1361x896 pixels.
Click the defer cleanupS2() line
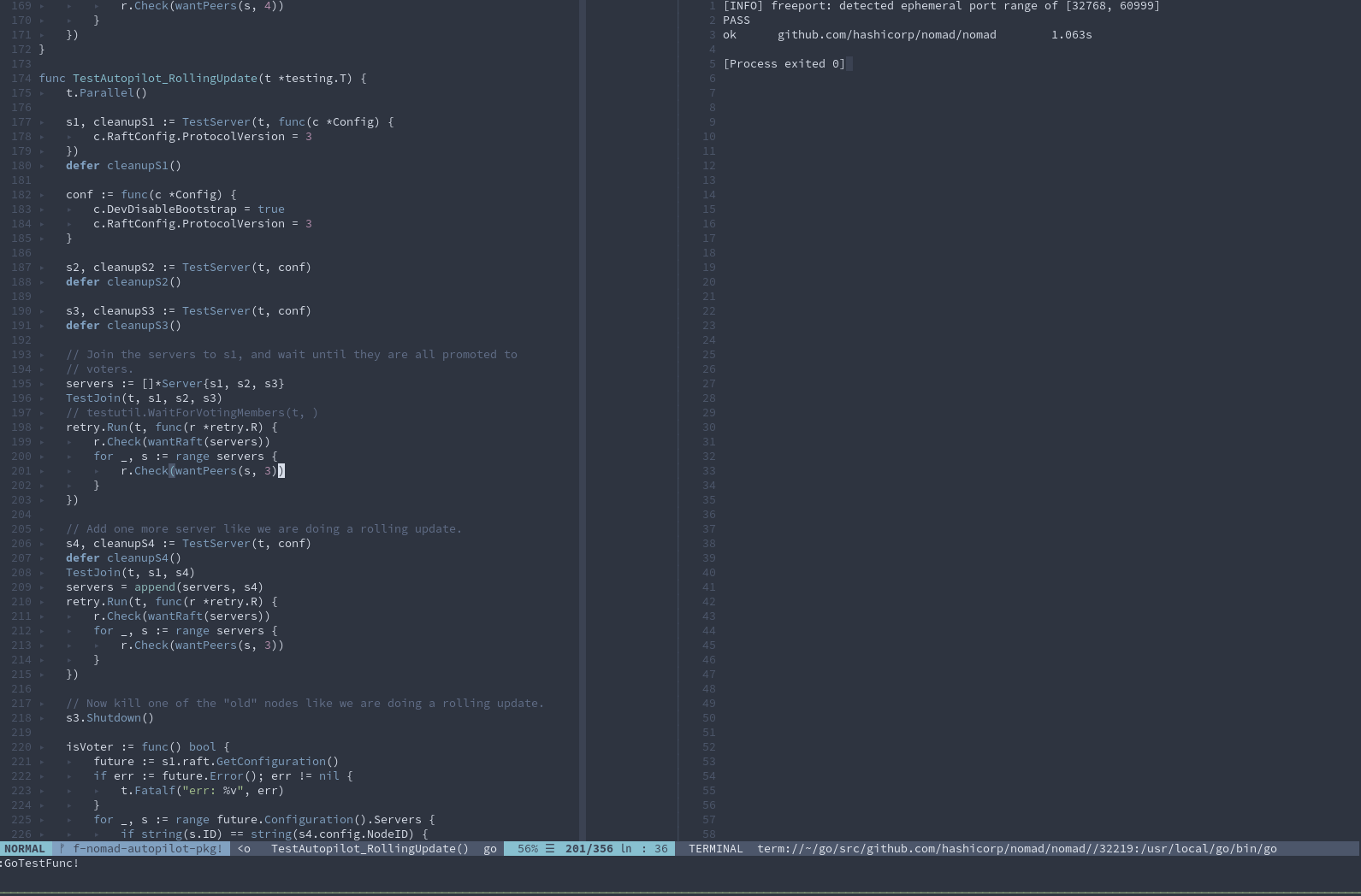pyautogui.click(x=124, y=282)
